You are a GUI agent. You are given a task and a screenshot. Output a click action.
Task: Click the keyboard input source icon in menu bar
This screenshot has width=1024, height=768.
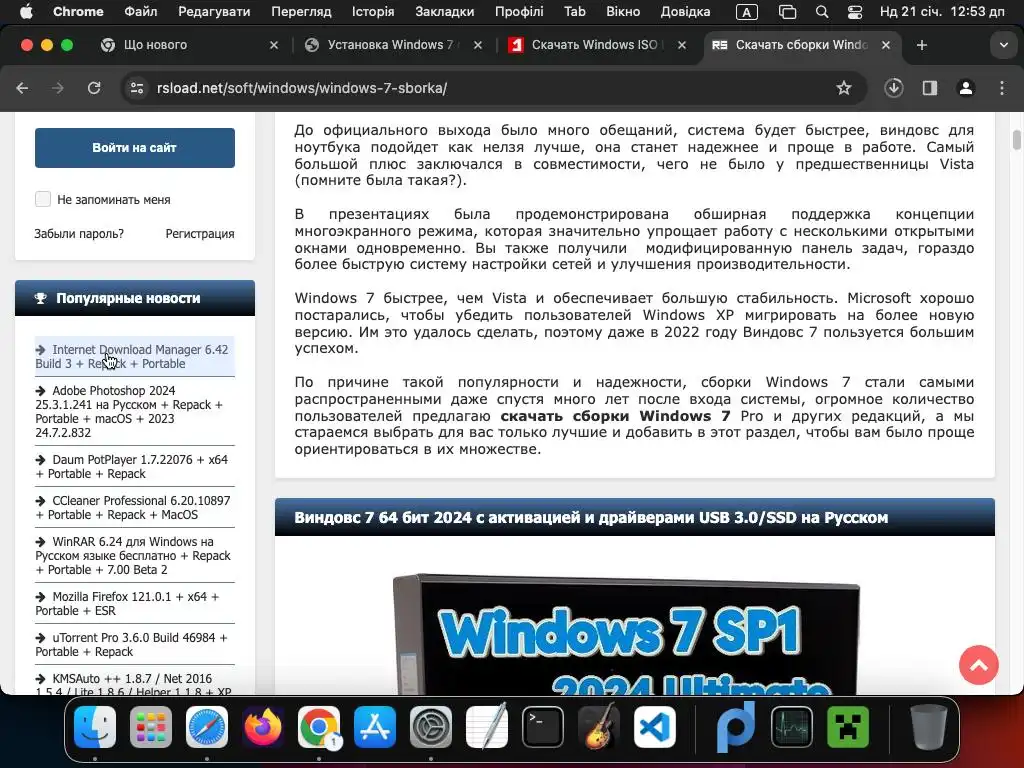746,12
